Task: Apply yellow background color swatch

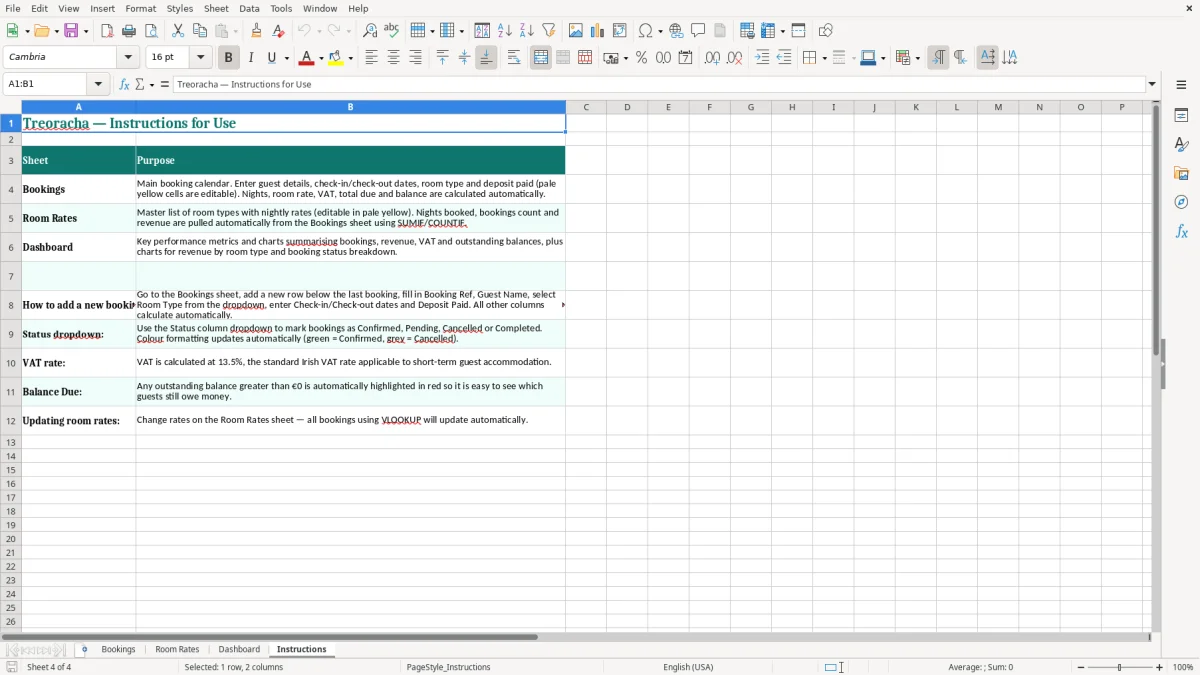Action: [x=337, y=58]
